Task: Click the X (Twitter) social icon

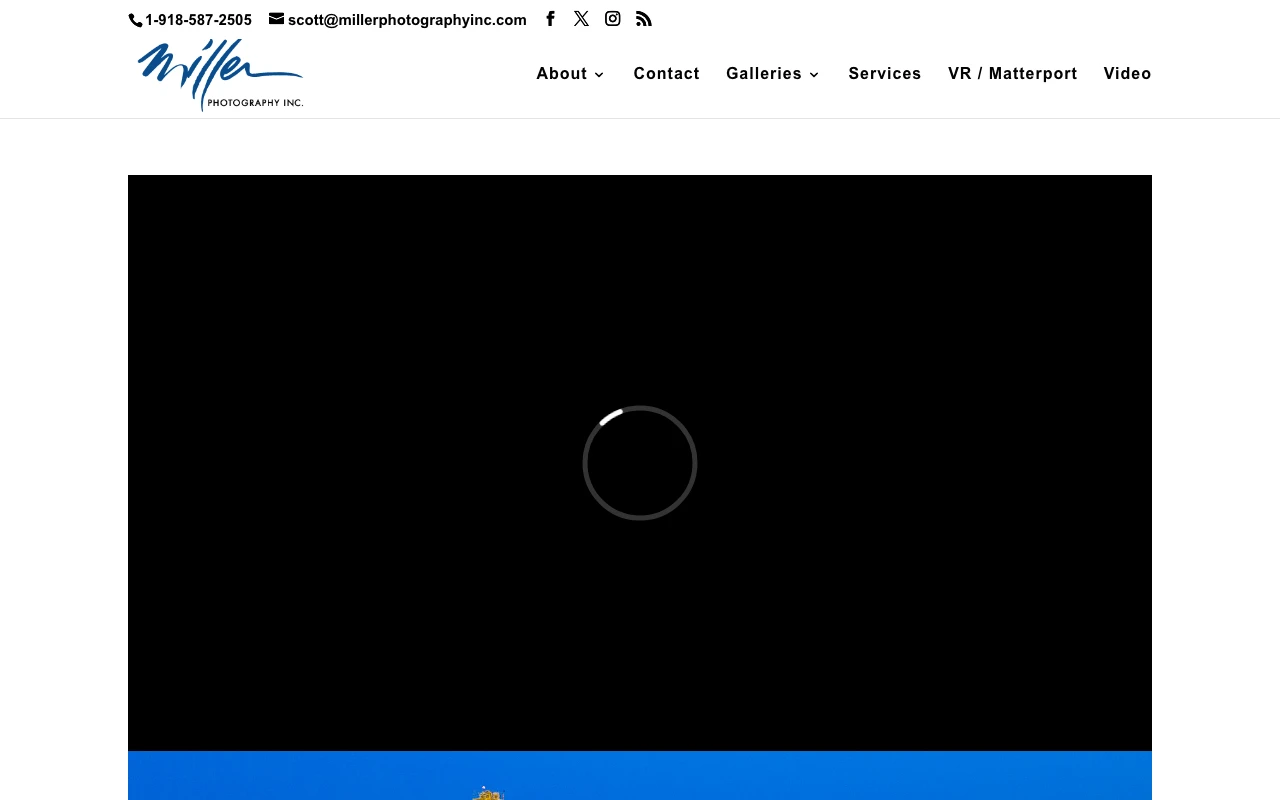Action: point(581,19)
